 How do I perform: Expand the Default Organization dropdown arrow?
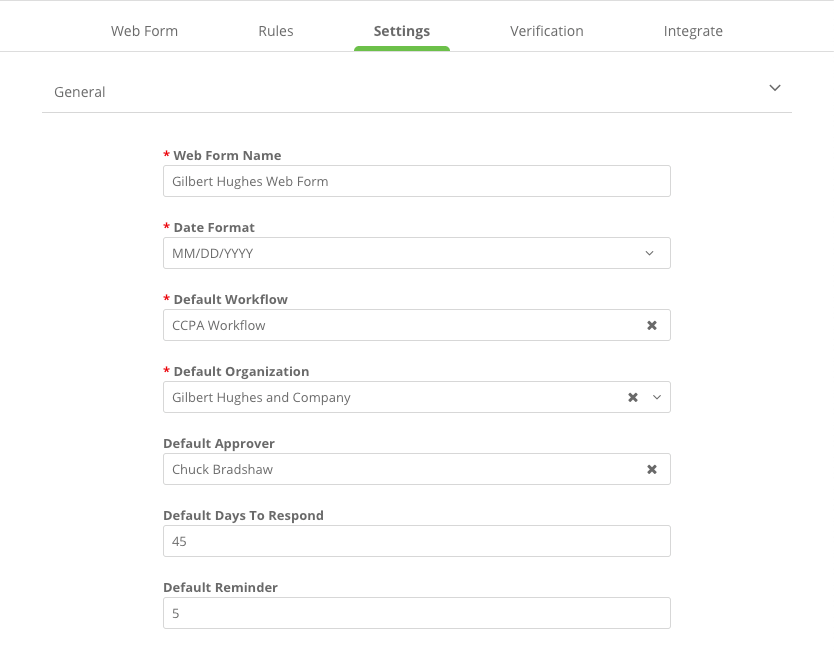coord(657,397)
